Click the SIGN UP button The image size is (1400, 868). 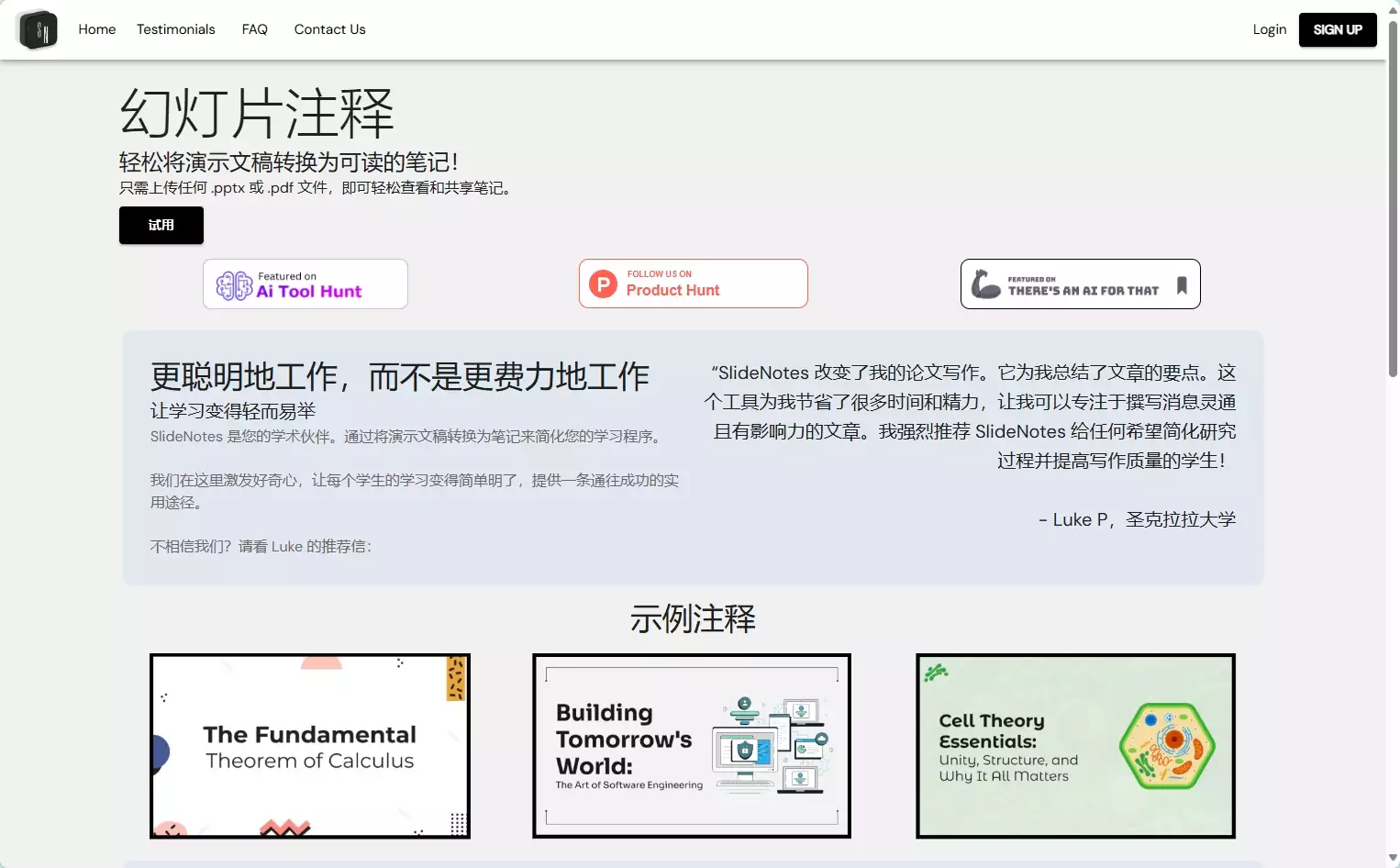tap(1338, 29)
